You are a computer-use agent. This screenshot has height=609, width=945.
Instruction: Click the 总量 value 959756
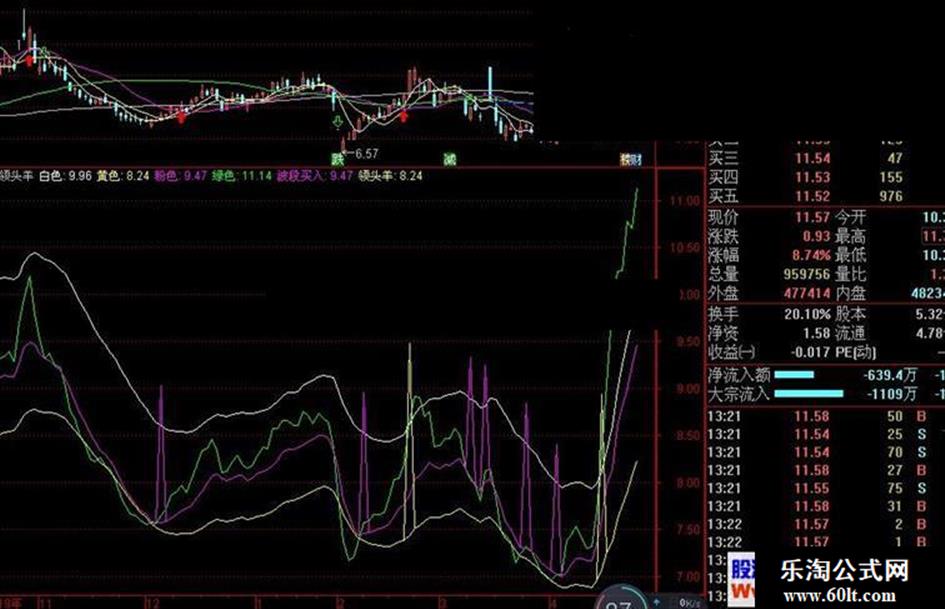pyautogui.click(x=807, y=274)
